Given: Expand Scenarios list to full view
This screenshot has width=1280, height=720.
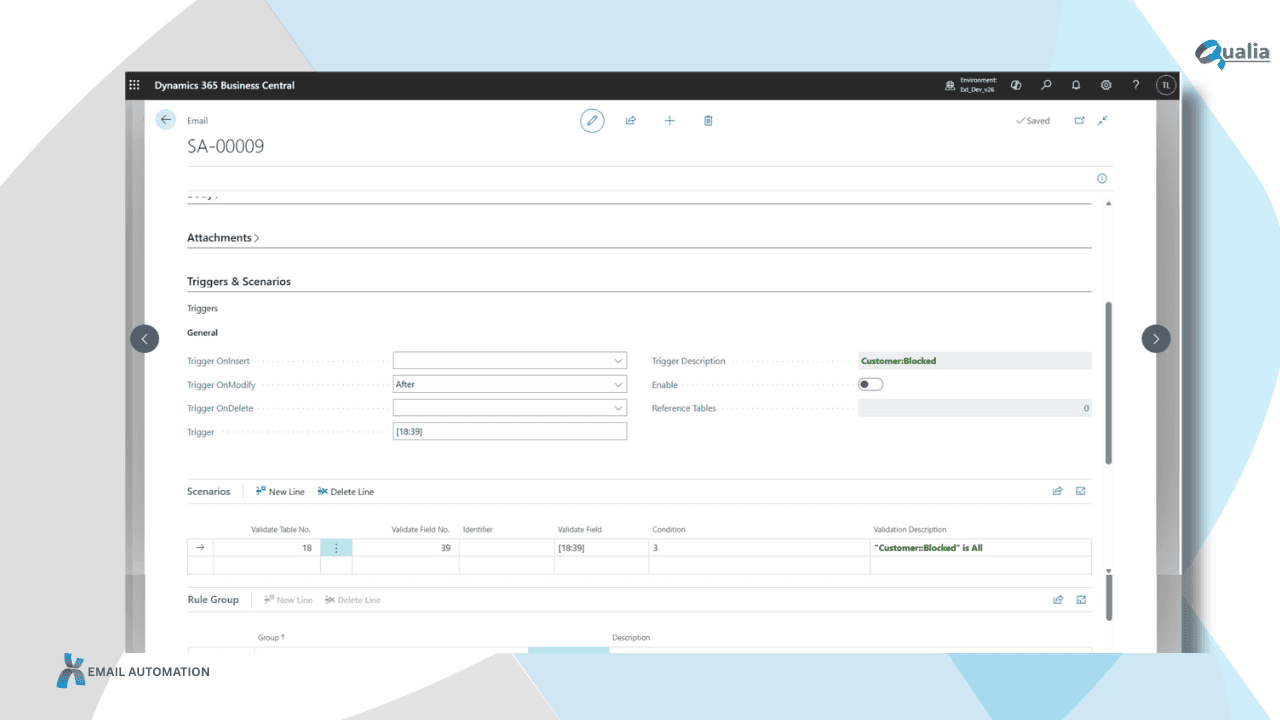Looking at the screenshot, I should click(1081, 491).
